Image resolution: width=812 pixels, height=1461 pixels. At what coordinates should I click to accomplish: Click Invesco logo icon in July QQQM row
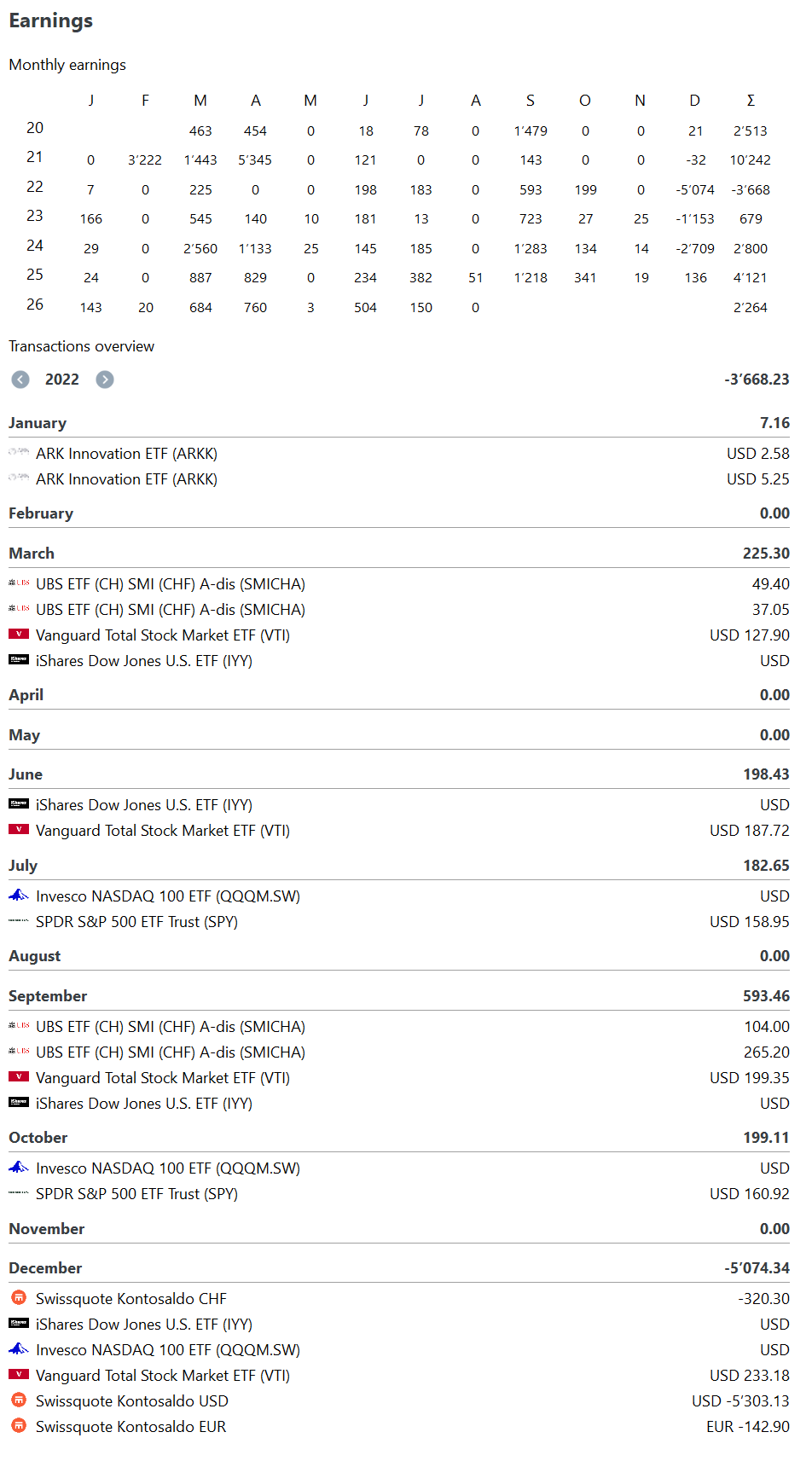tap(19, 896)
